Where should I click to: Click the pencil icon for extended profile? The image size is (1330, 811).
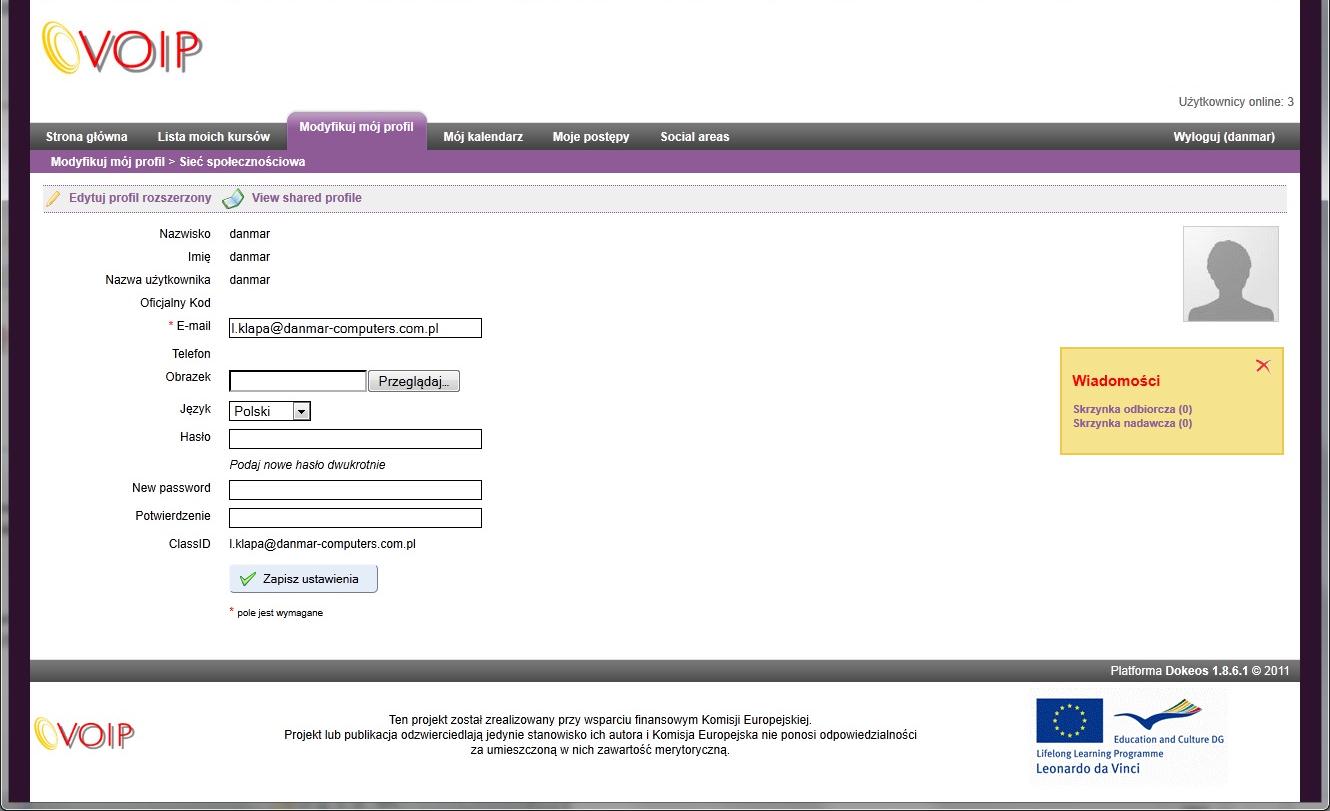coord(53,198)
